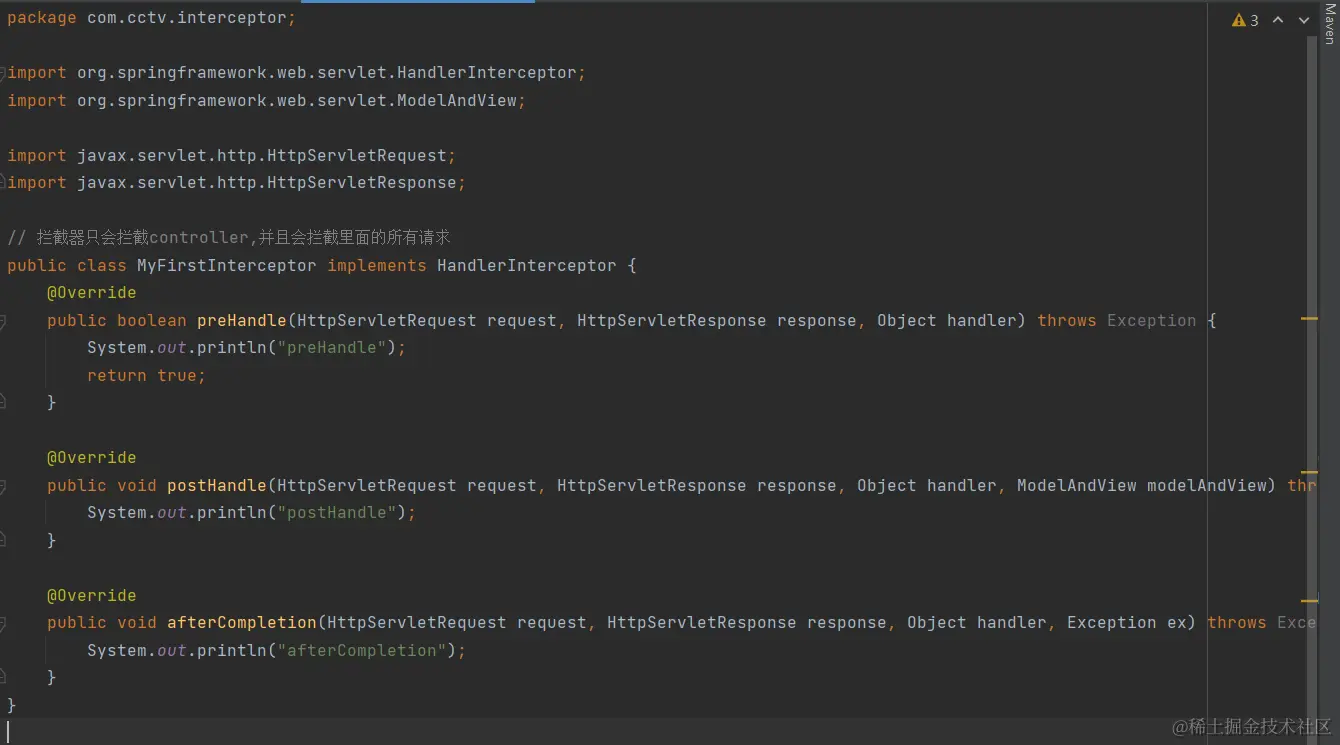The image size is (1340, 745).
Task: Click HandlerInterceptor after implements
Action: tap(527, 266)
